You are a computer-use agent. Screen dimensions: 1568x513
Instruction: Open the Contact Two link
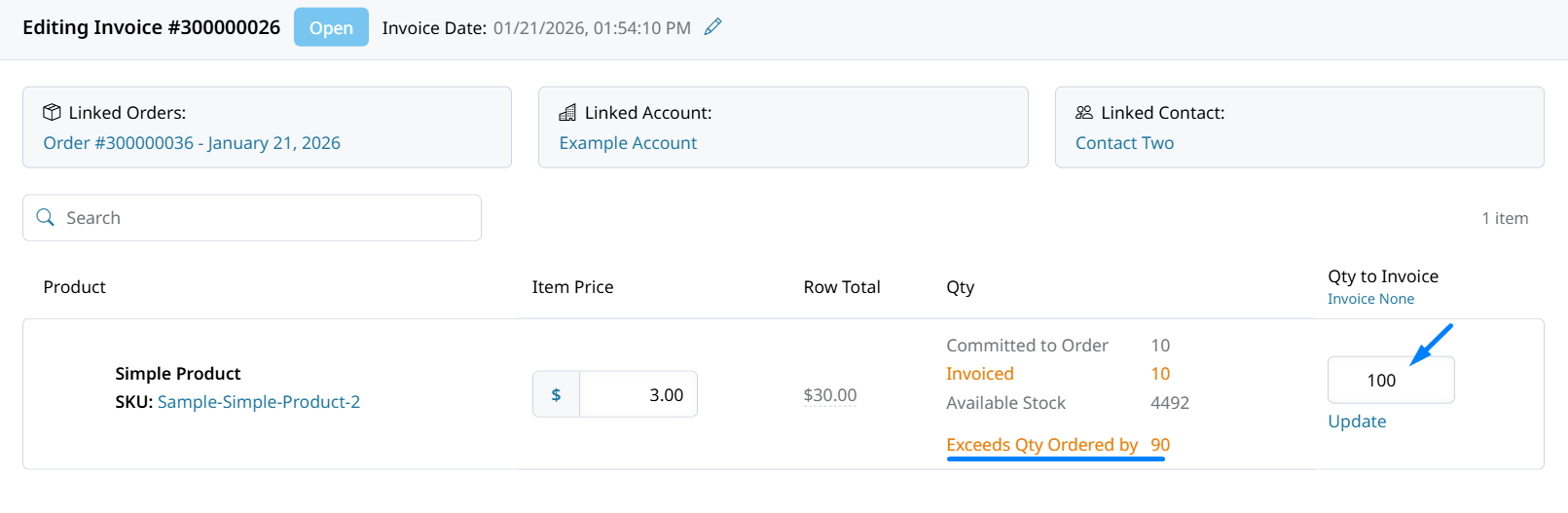click(1124, 143)
